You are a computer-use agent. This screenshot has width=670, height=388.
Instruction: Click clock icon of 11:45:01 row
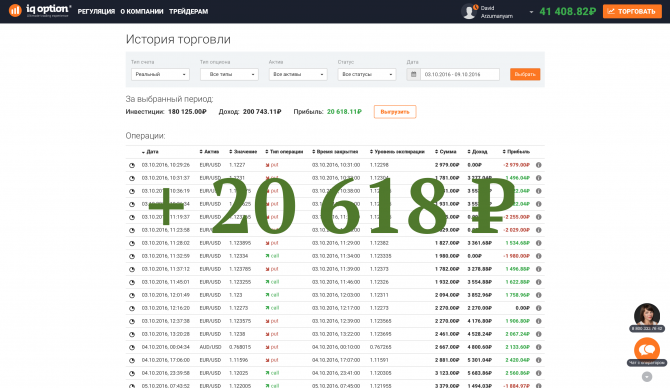(132, 282)
